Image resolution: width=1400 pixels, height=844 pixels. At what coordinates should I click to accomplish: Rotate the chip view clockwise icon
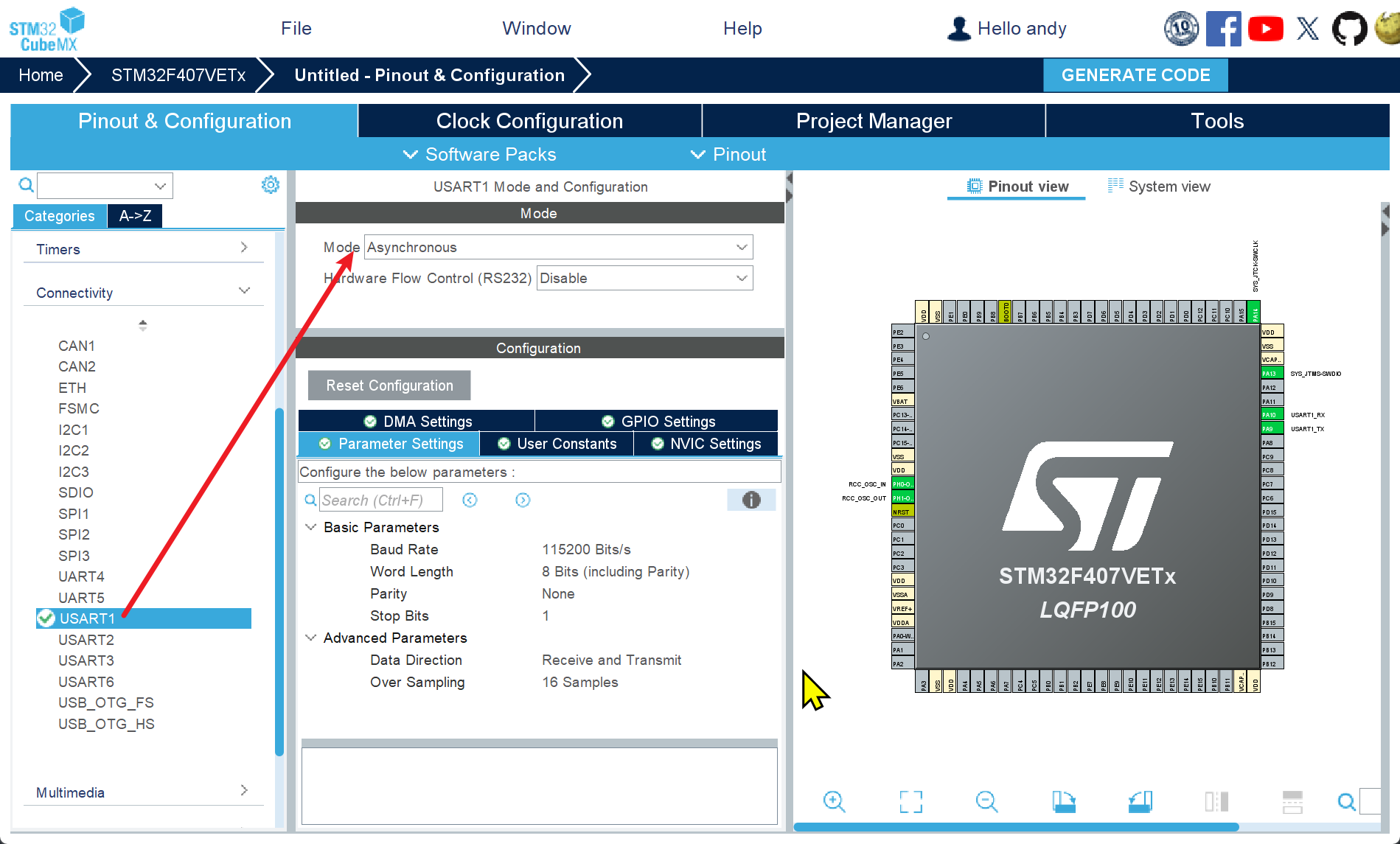pos(1064,801)
